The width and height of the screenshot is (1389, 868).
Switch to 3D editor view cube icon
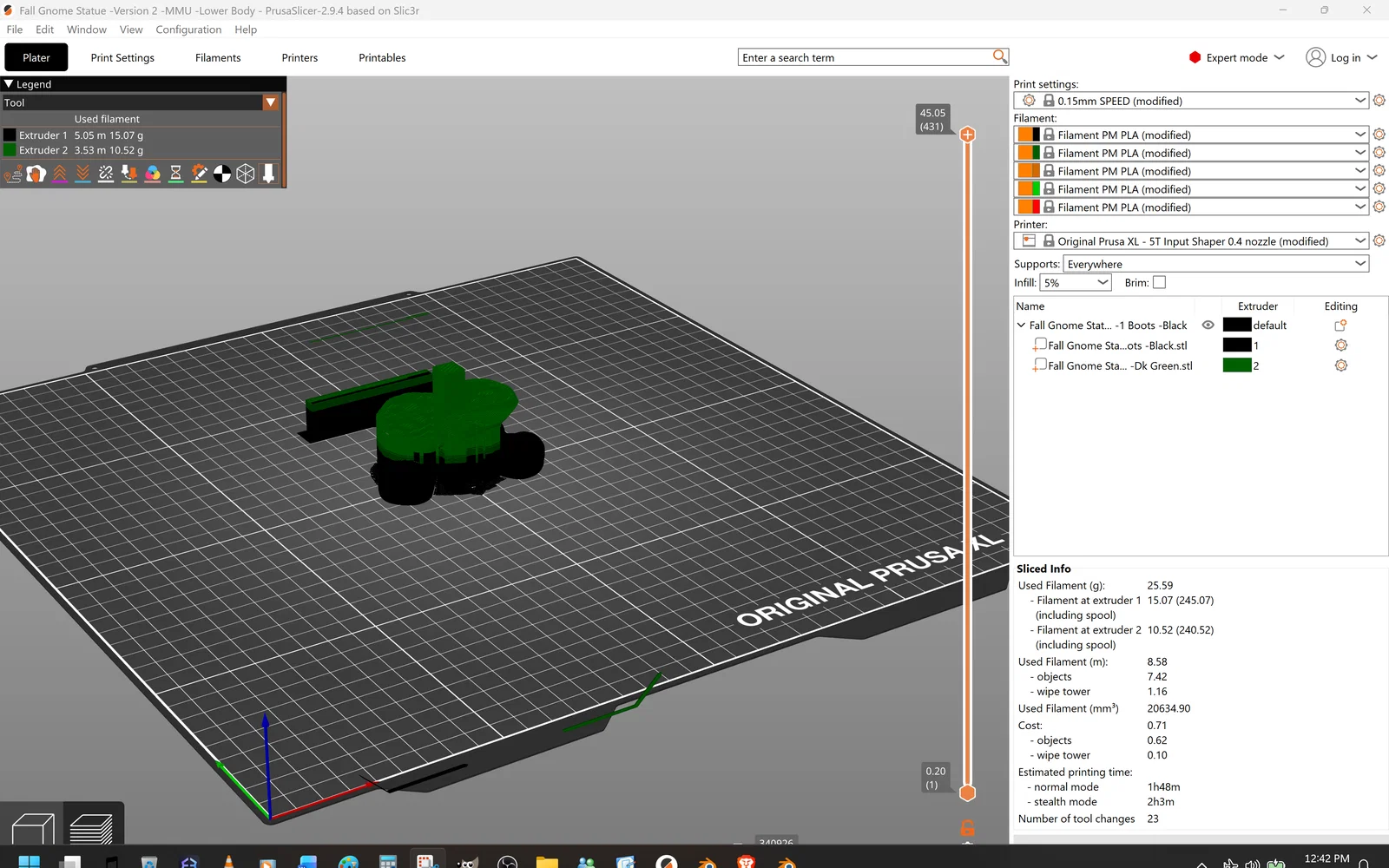pyautogui.click(x=32, y=827)
